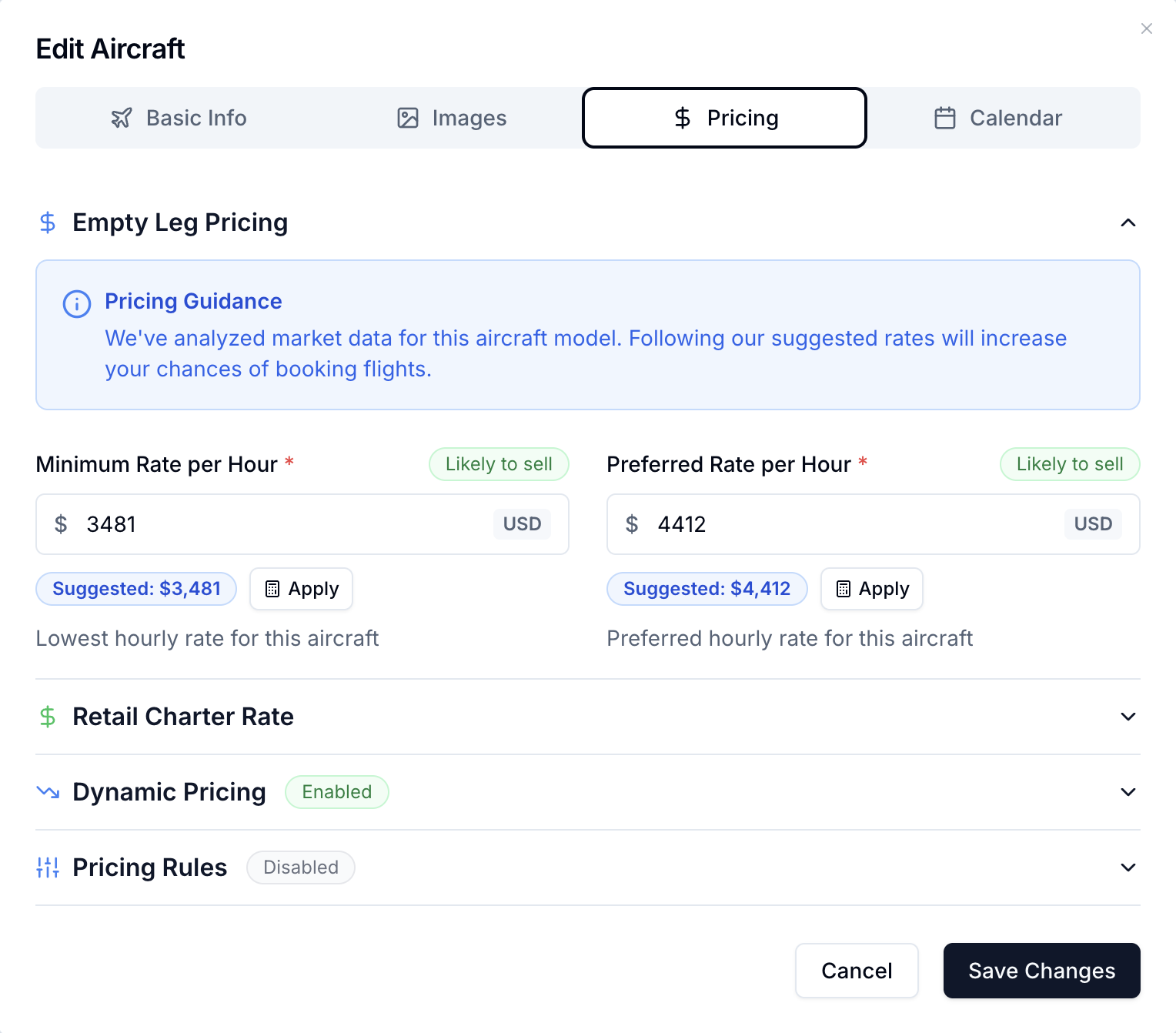Click the Likely to sell badge for Minimum Rate

[498, 464]
